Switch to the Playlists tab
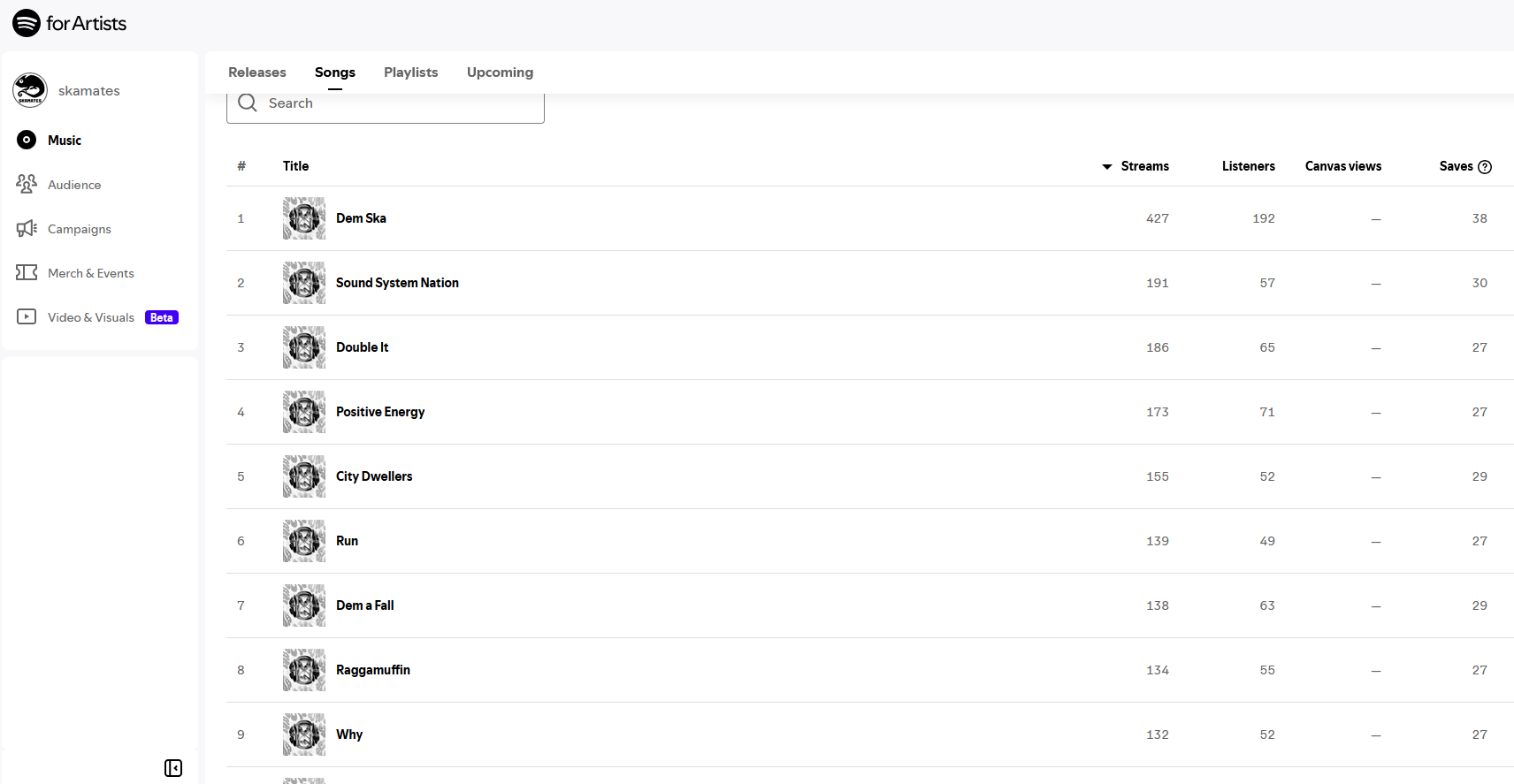1514x784 pixels. tap(410, 72)
